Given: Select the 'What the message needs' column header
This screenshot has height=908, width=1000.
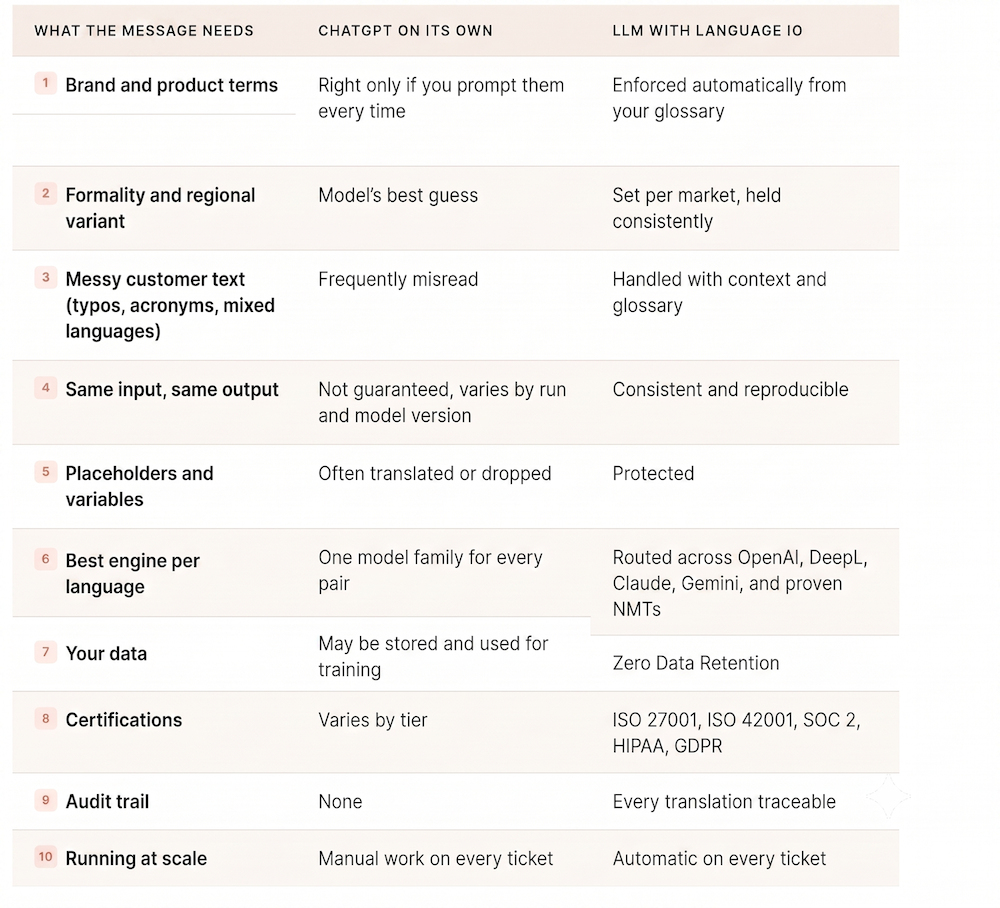Looking at the screenshot, I should click(x=144, y=31).
